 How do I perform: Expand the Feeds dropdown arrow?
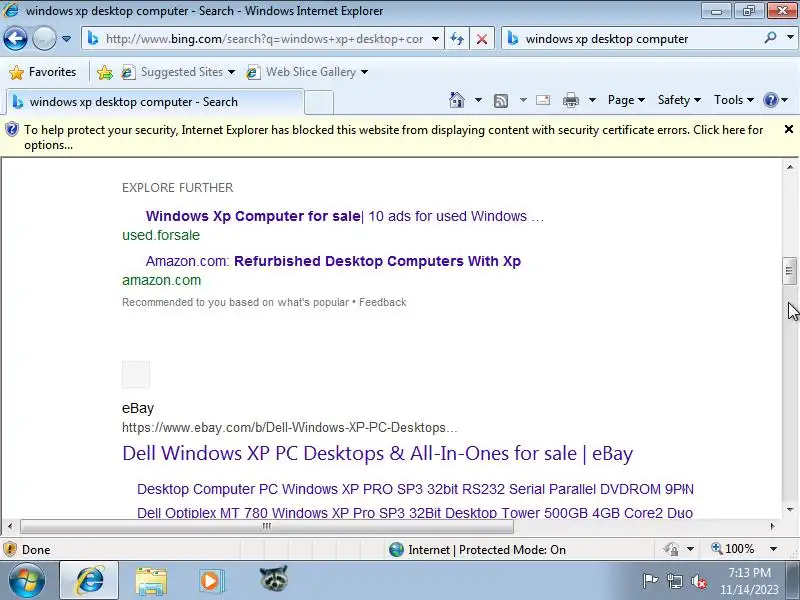(523, 100)
